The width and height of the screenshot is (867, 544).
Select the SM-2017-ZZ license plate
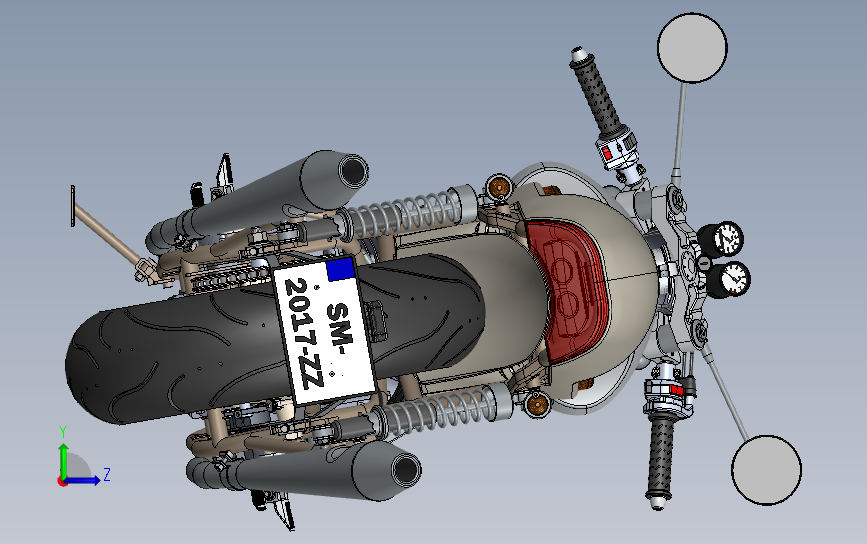[325, 331]
